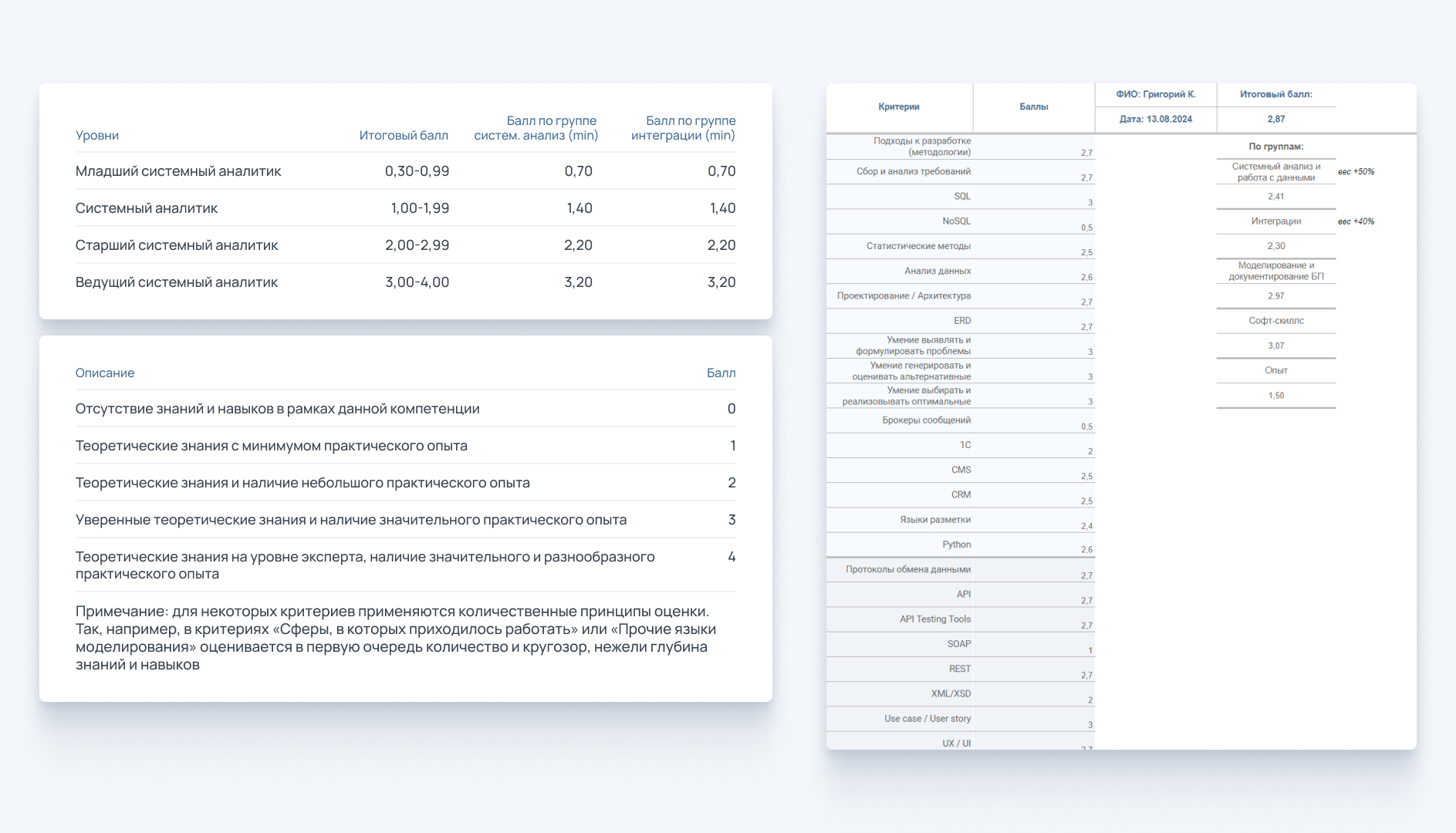Click the 'Интеграции' group label
1456x833 pixels.
[1276, 221]
